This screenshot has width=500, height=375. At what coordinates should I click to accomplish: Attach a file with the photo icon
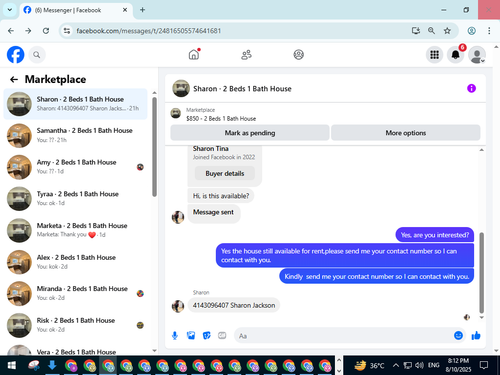click(191, 336)
